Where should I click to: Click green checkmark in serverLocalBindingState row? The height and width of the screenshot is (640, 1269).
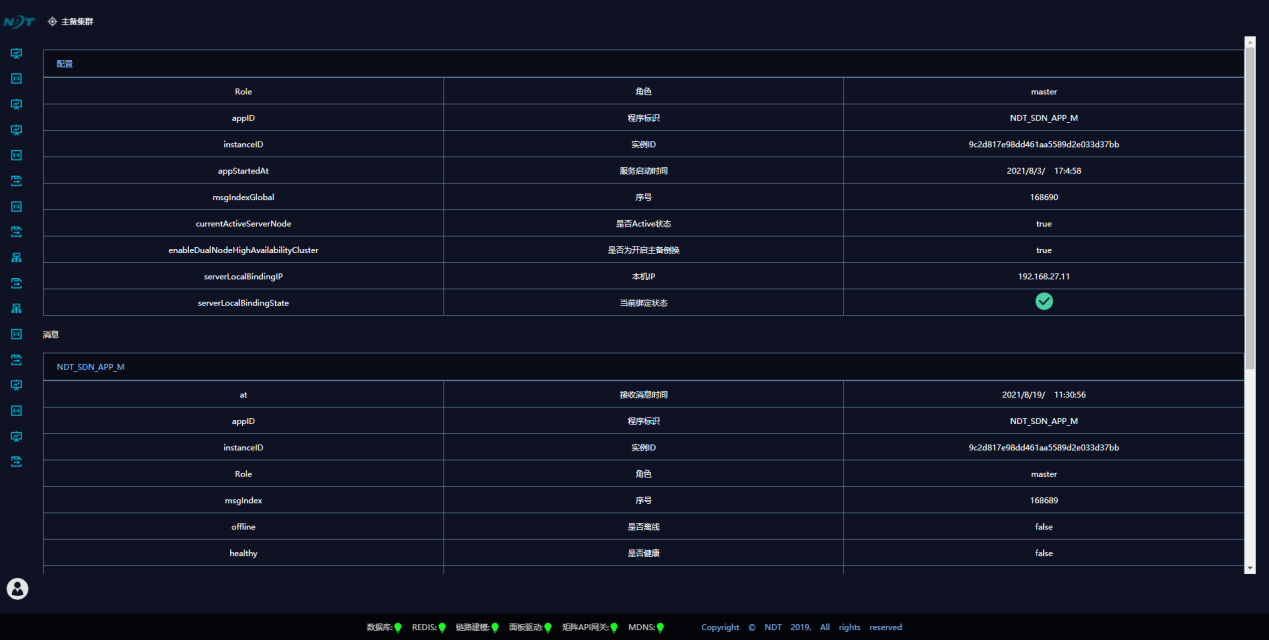(1044, 301)
